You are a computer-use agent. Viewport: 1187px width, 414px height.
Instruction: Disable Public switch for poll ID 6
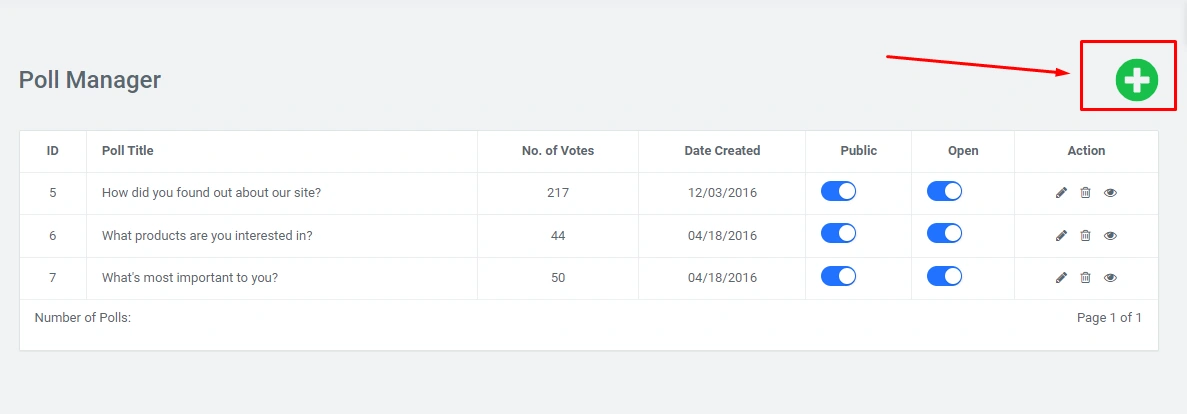[838, 233]
